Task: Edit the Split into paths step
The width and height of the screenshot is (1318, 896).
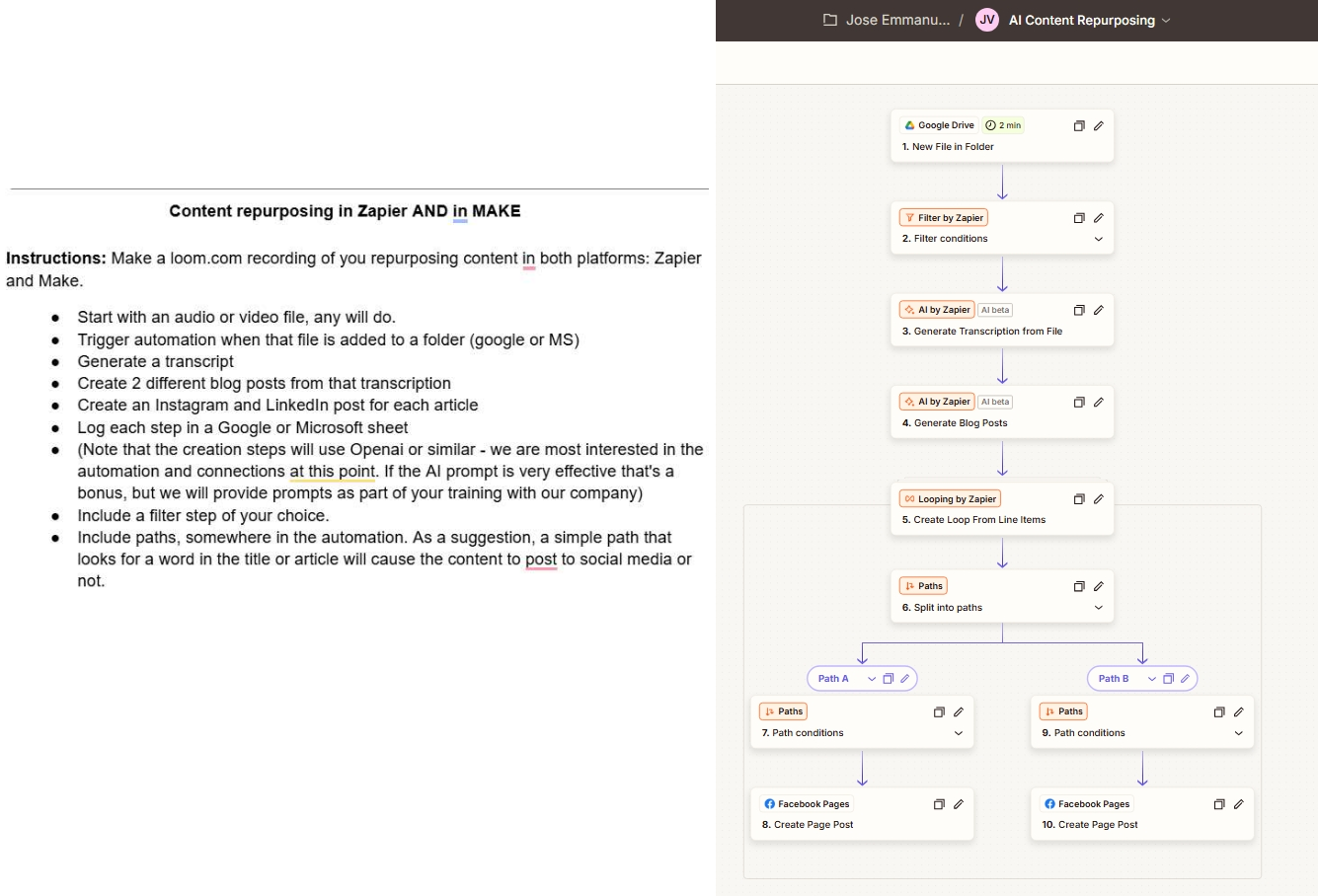Action: pyautogui.click(x=1099, y=586)
